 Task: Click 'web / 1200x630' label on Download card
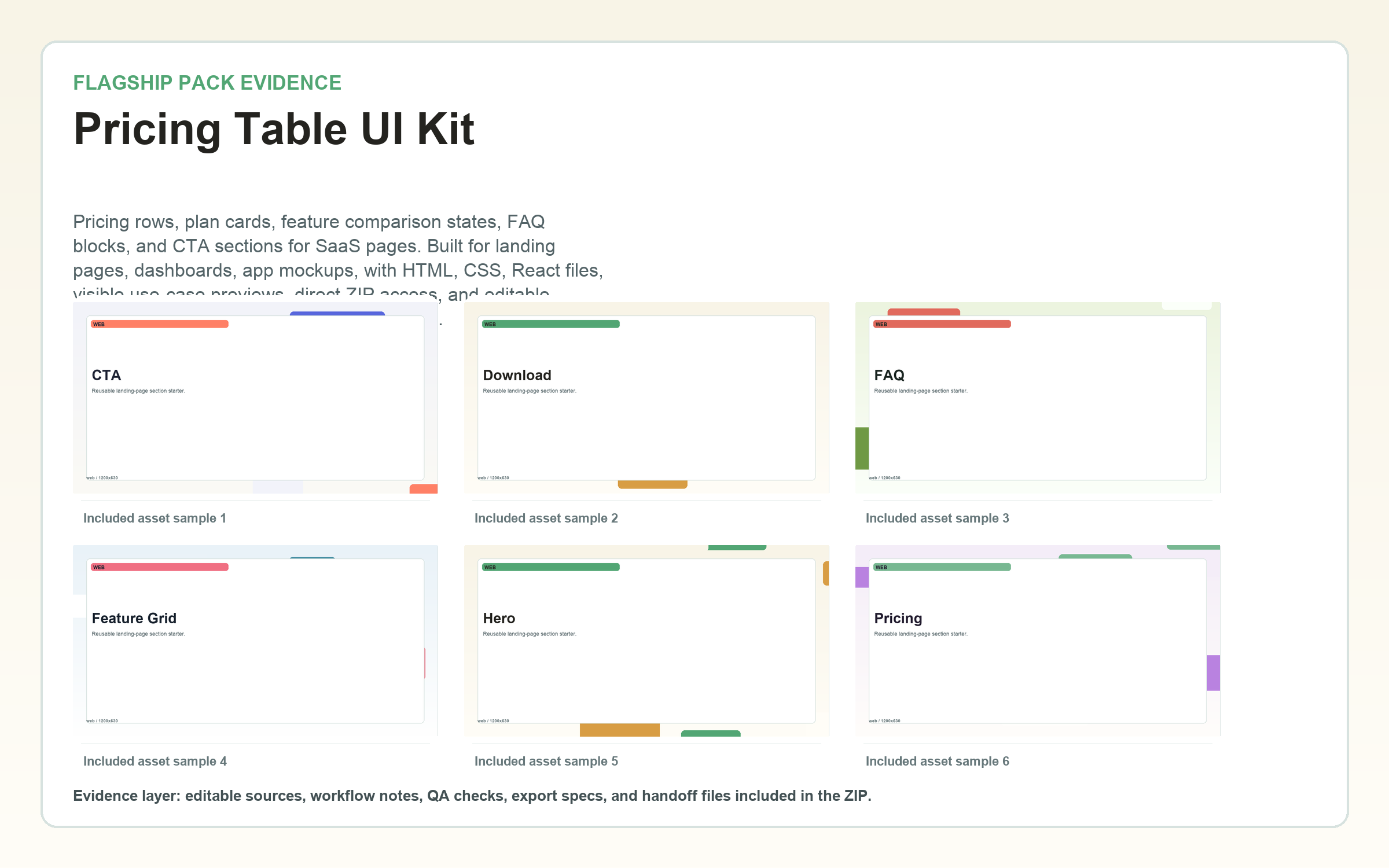[x=494, y=478]
